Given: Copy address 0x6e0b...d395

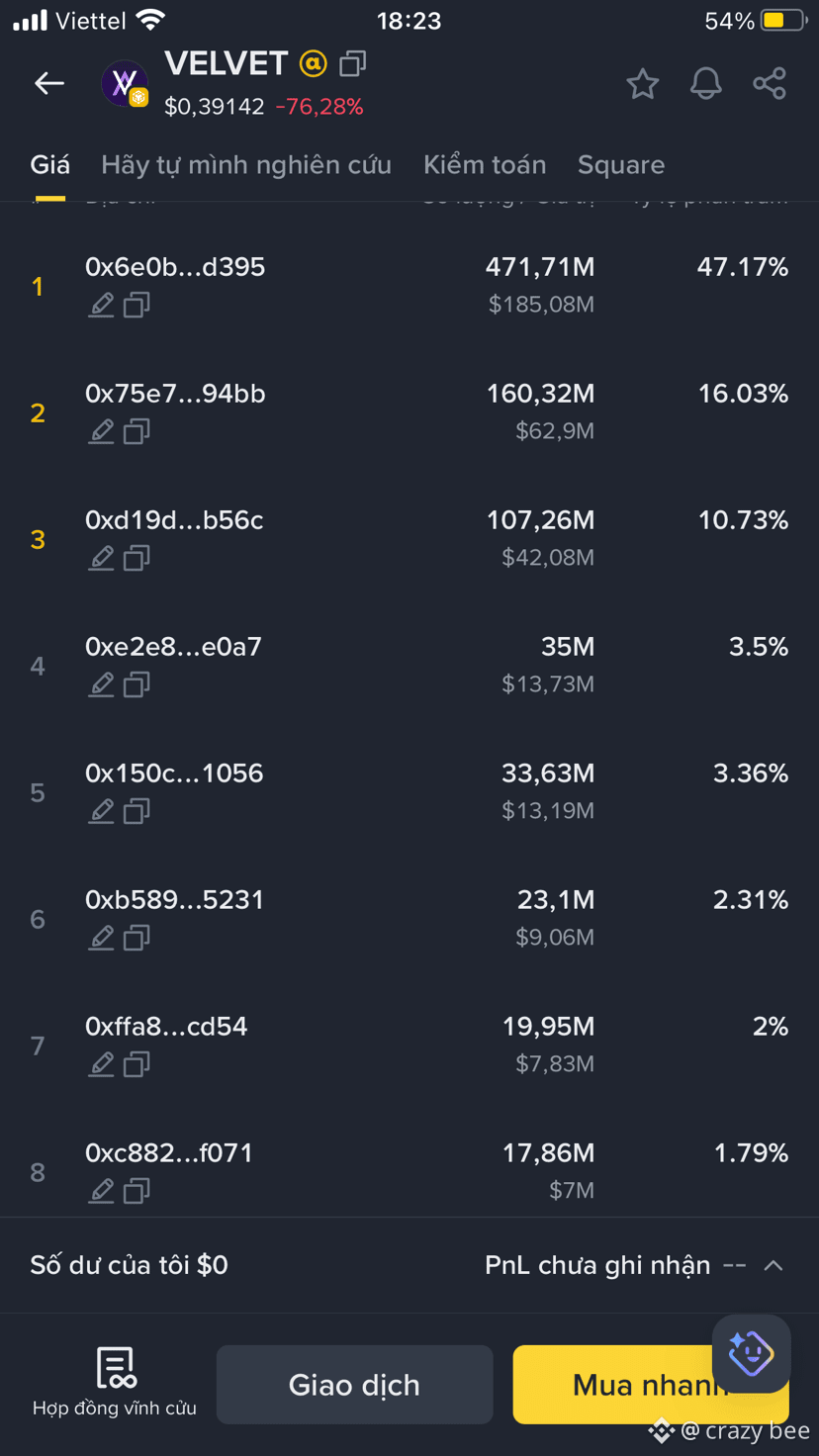Looking at the screenshot, I should (x=136, y=305).
